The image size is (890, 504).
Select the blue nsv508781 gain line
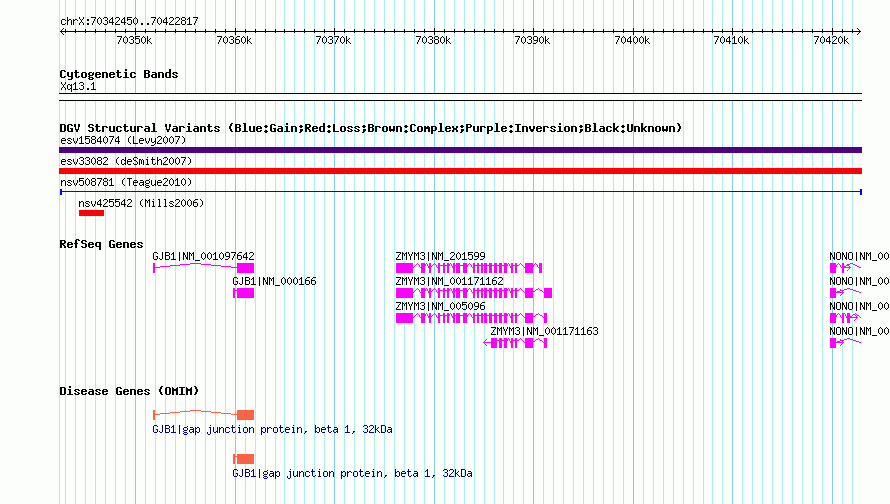click(x=460, y=192)
